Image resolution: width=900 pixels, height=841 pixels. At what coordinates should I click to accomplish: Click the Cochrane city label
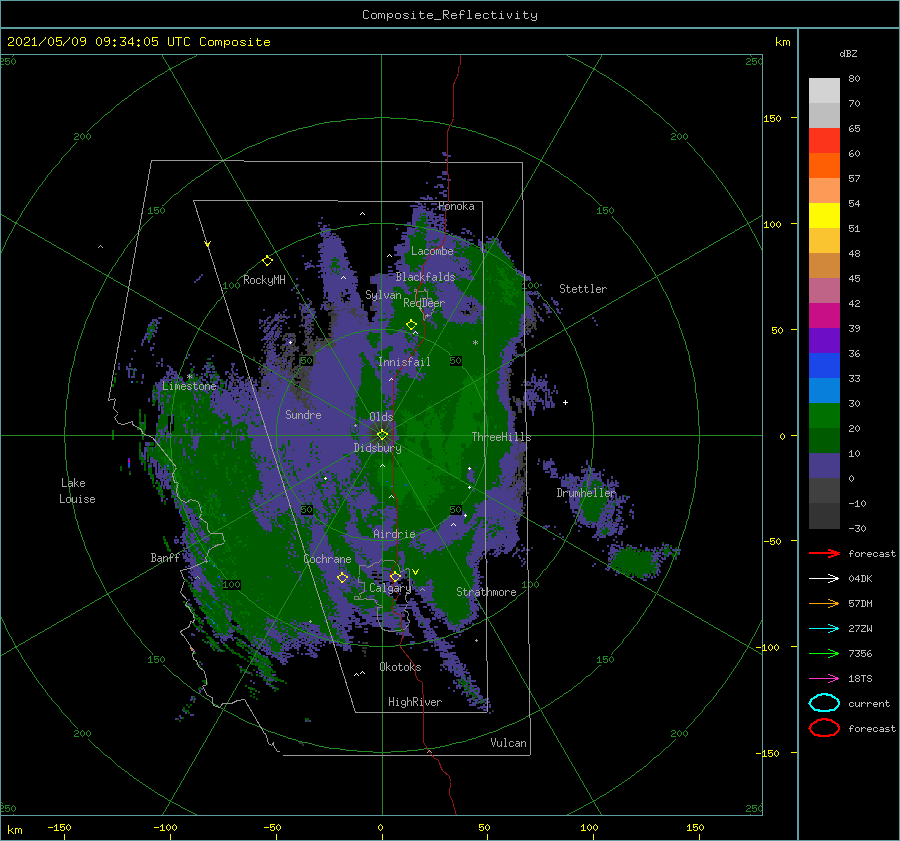click(327, 559)
